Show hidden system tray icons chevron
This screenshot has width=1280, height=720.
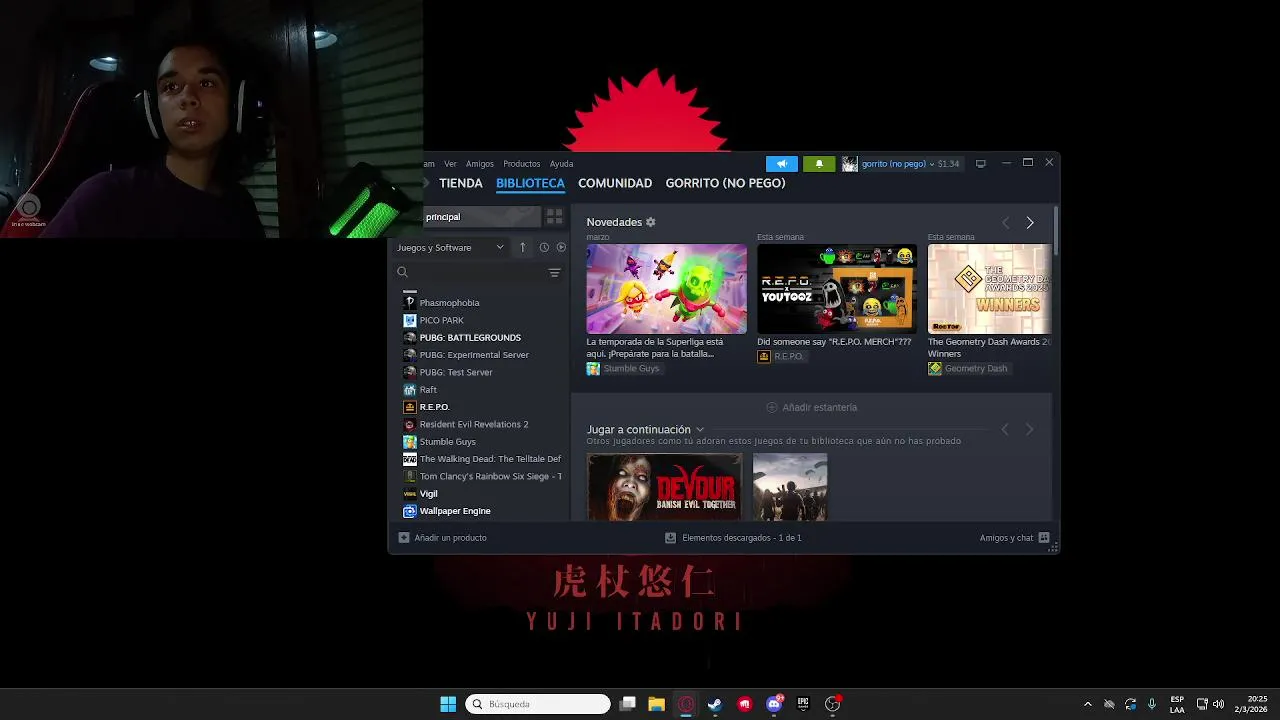coord(1088,704)
